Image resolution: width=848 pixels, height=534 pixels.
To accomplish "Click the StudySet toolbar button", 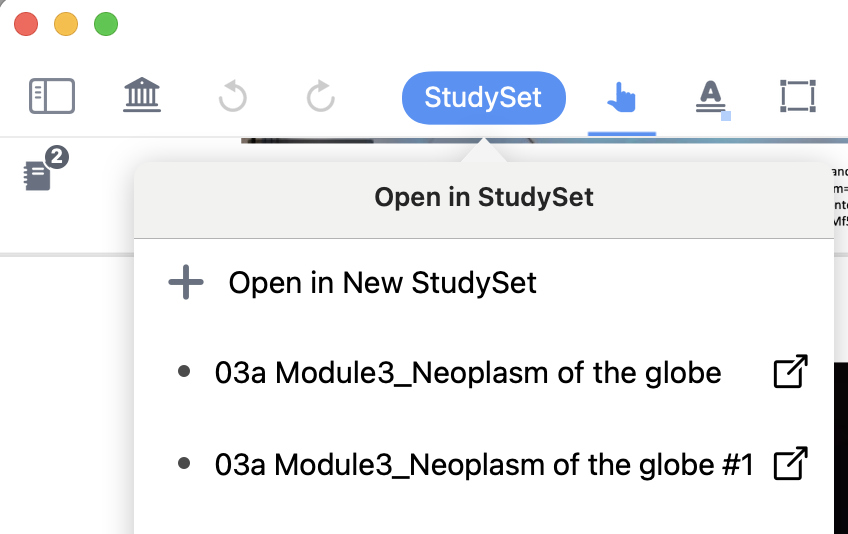I will click(483, 97).
